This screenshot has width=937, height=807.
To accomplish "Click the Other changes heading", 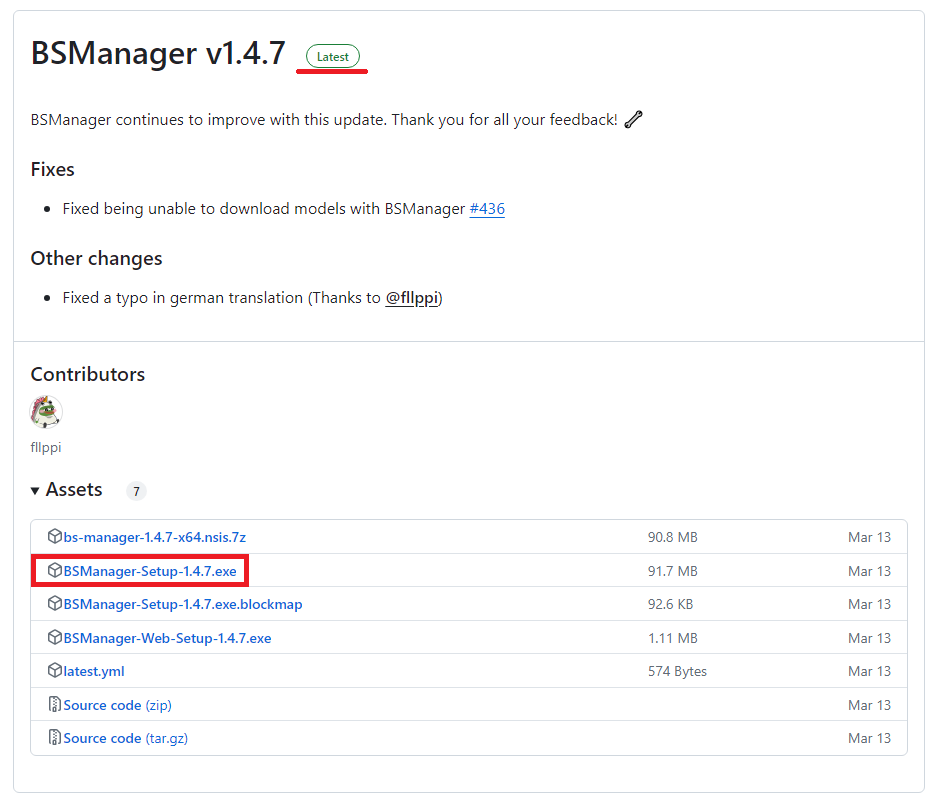I will [96, 258].
